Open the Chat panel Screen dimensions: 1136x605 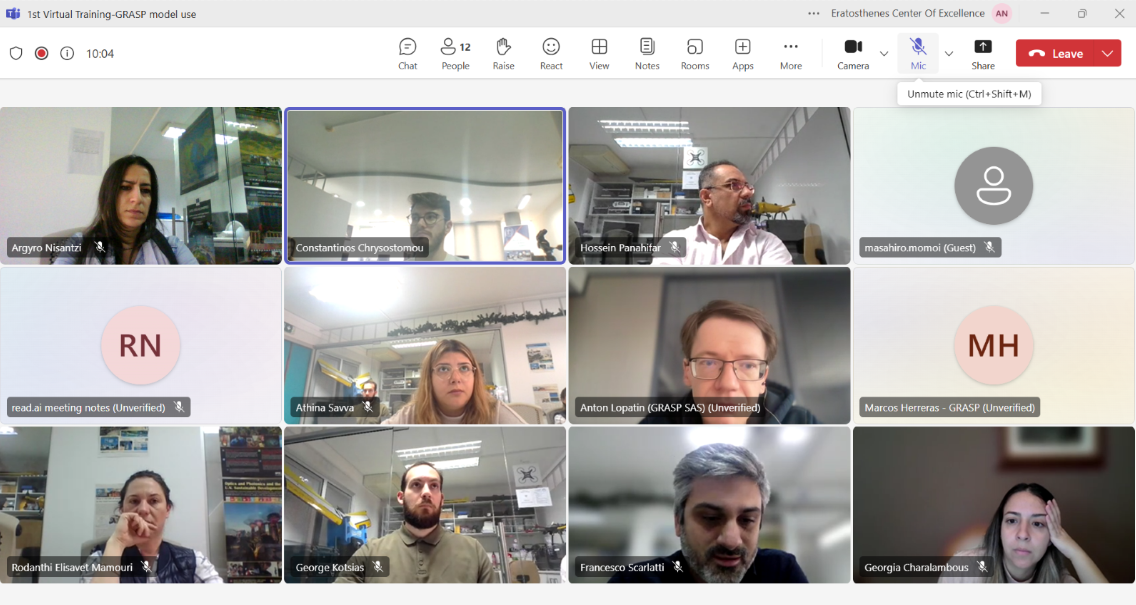point(407,53)
